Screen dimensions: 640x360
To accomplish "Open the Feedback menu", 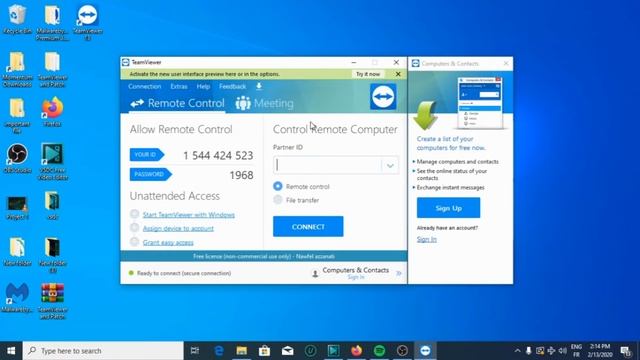I will [232, 87].
